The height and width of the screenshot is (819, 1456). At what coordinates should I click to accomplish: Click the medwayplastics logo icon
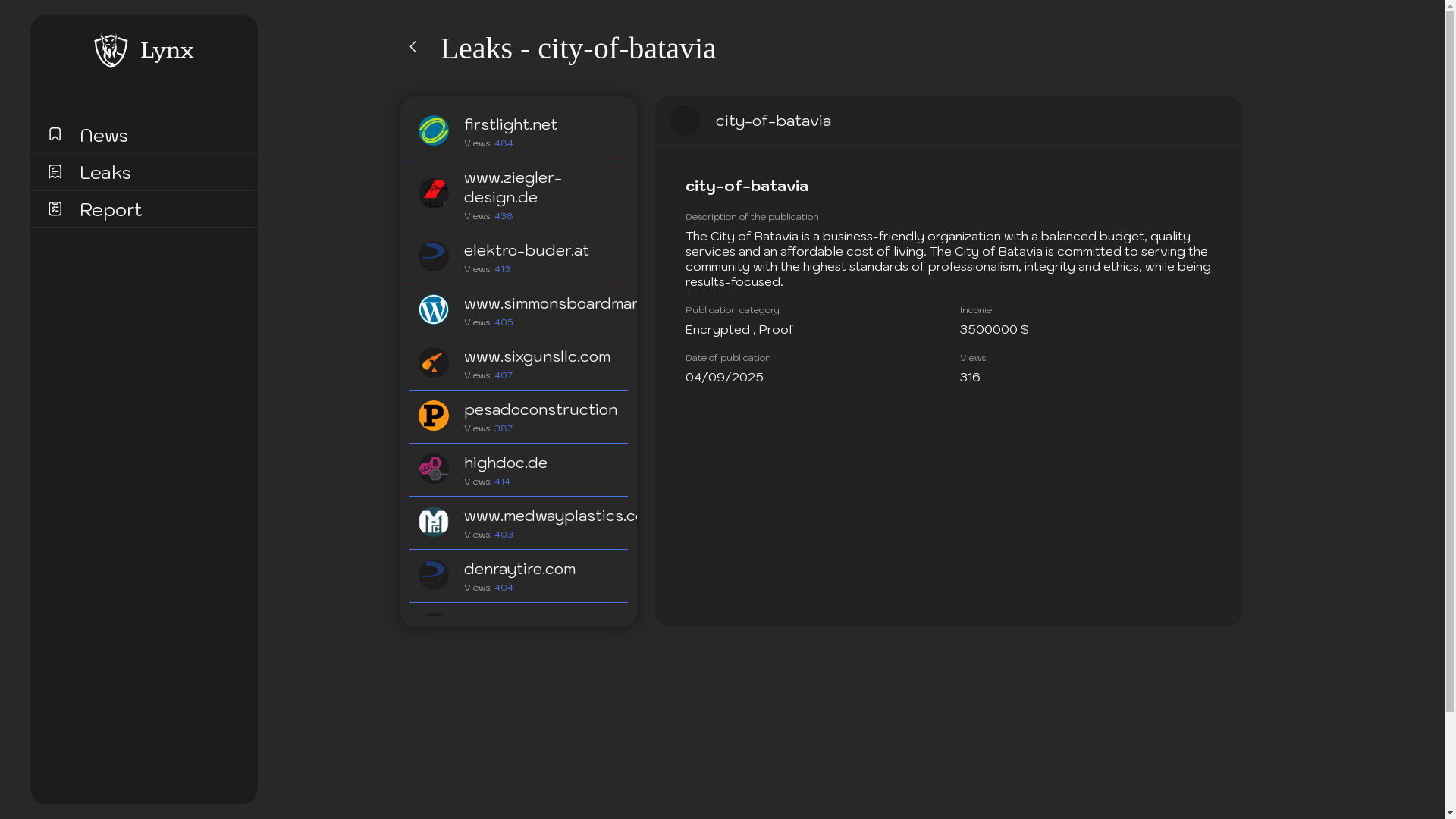434,522
